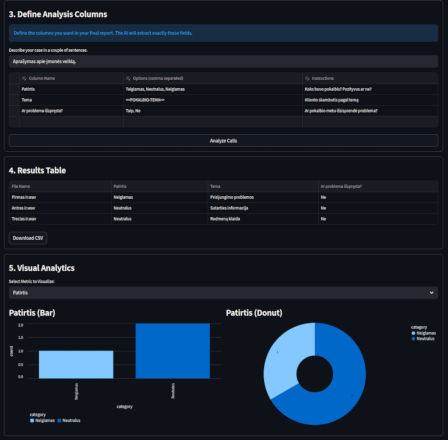Click the 'Patirtis (Bar)' chart title

pyautogui.click(x=32, y=313)
